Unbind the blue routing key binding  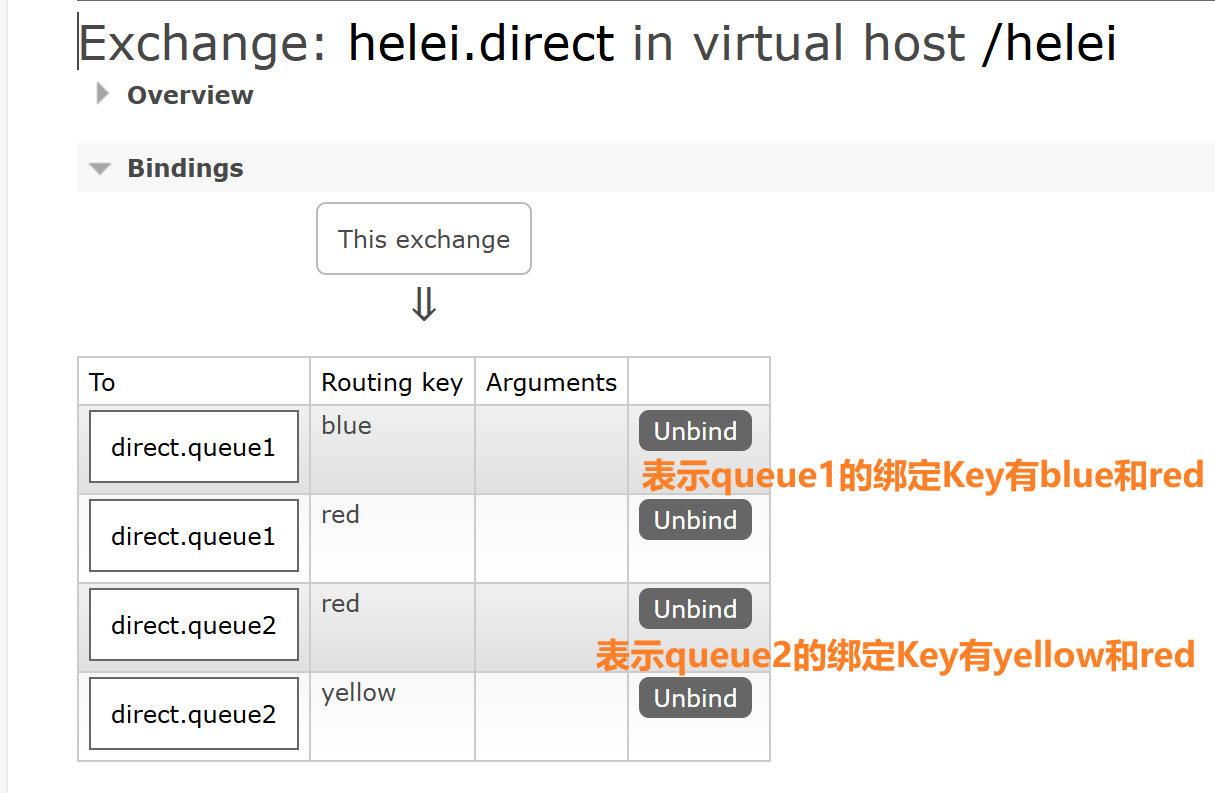pos(695,431)
